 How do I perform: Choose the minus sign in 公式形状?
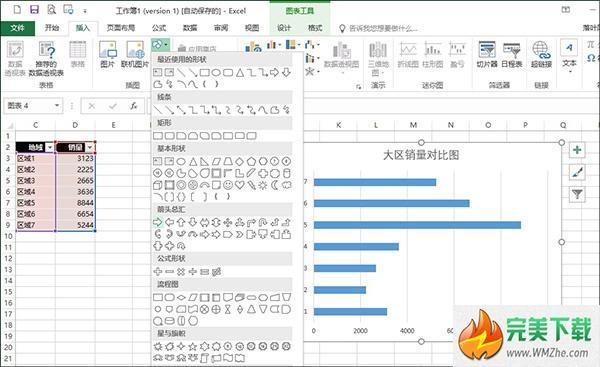(x=170, y=272)
